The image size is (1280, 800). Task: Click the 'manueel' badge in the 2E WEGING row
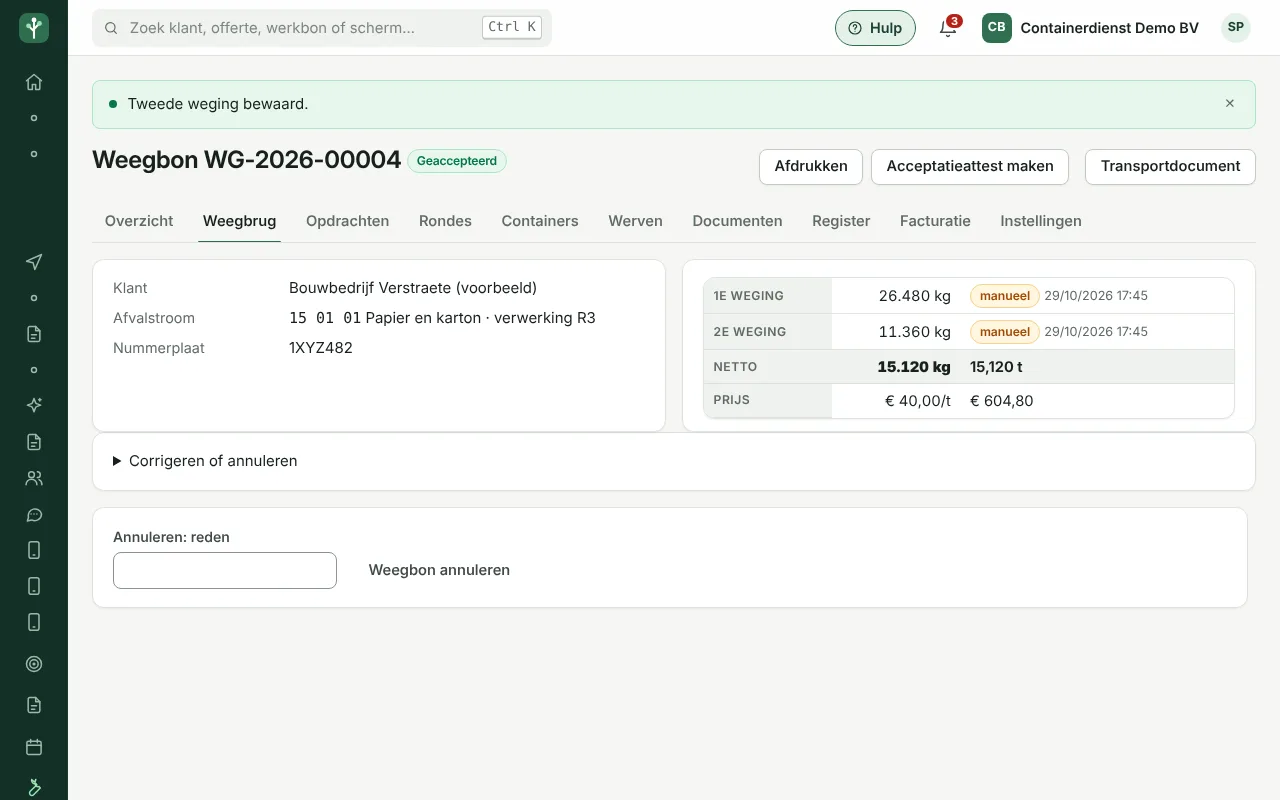click(x=1005, y=332)
